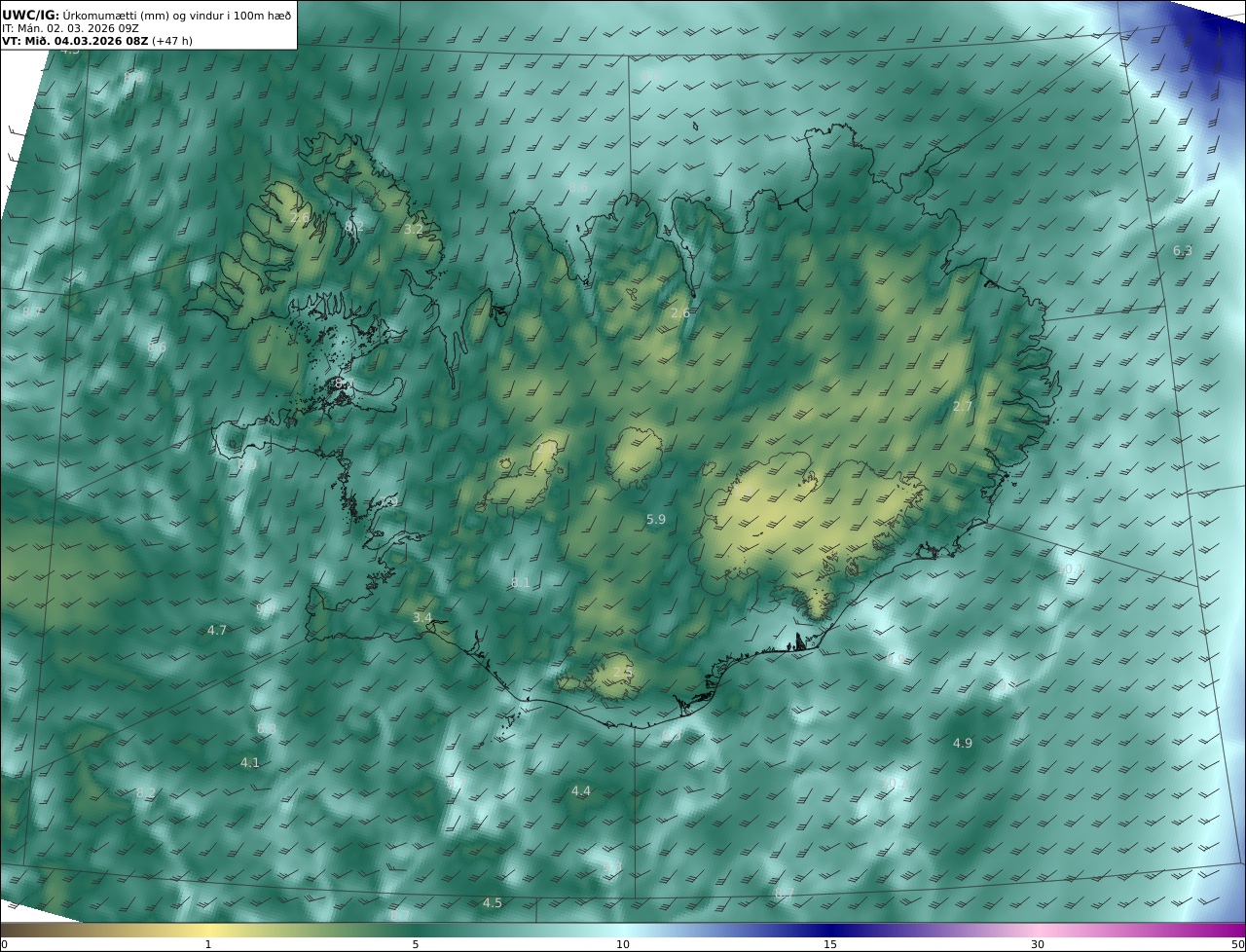Click the pale yellow segment of colorbar
The image size is (1246, 952).
point(207,930)
